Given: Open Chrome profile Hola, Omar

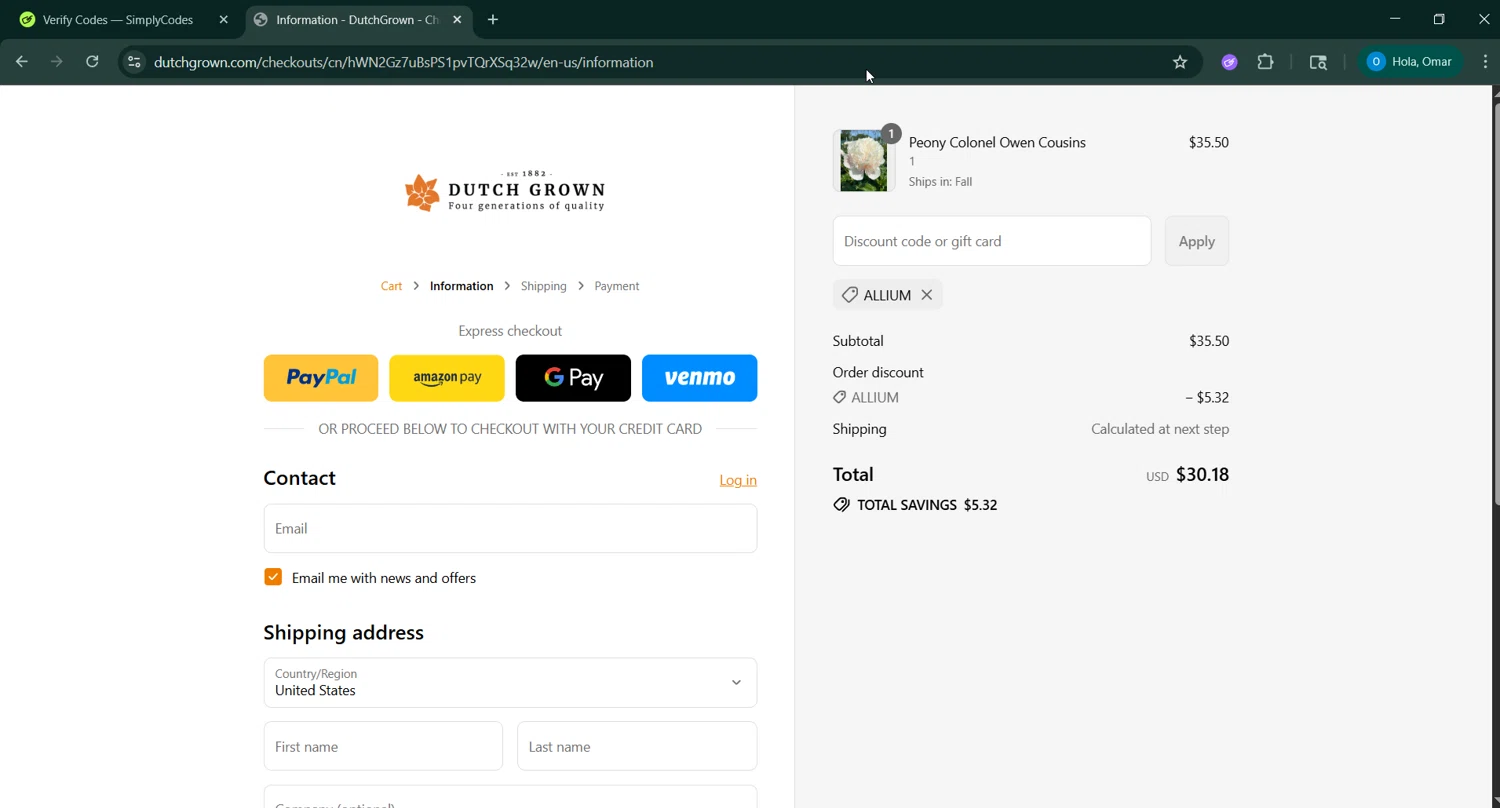Looking at the screenshot, I should (x=1410, y=62).
